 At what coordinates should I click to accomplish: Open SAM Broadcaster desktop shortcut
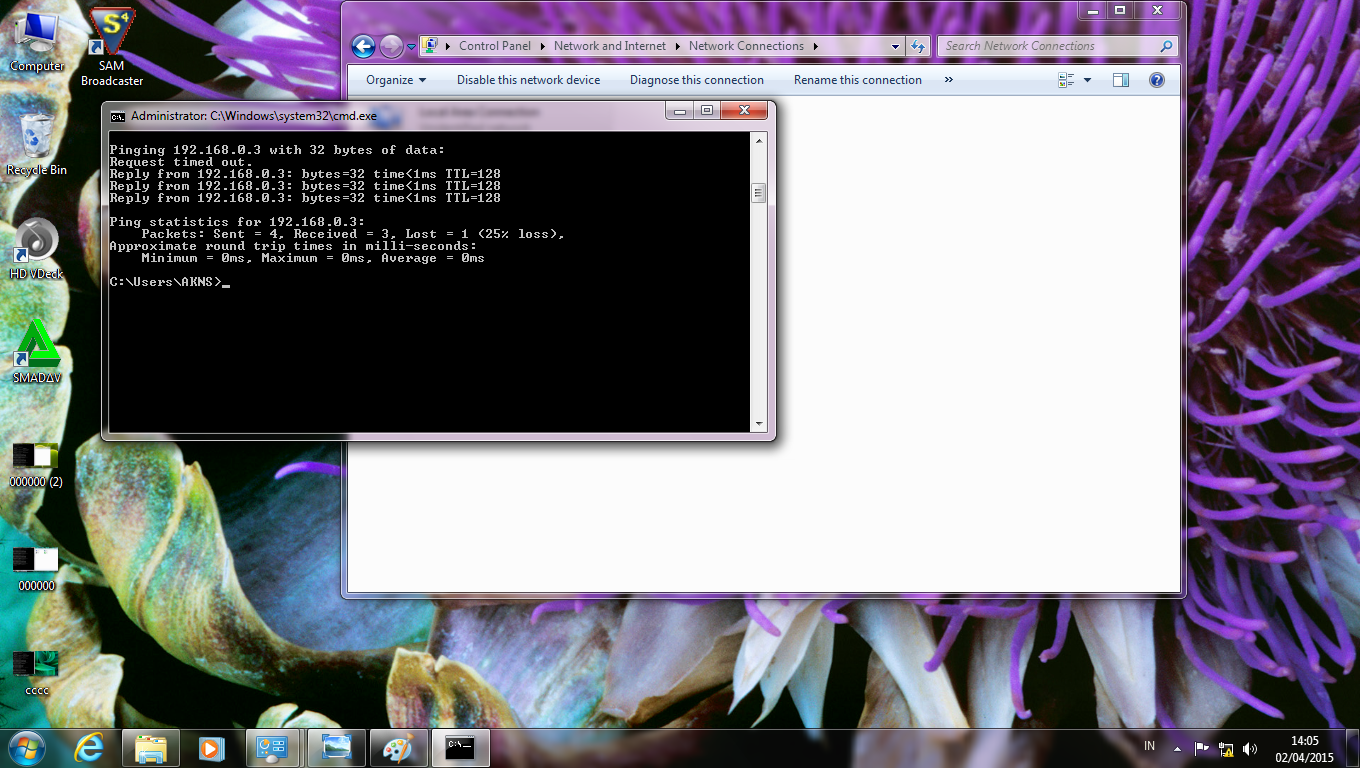pos(112,47)
